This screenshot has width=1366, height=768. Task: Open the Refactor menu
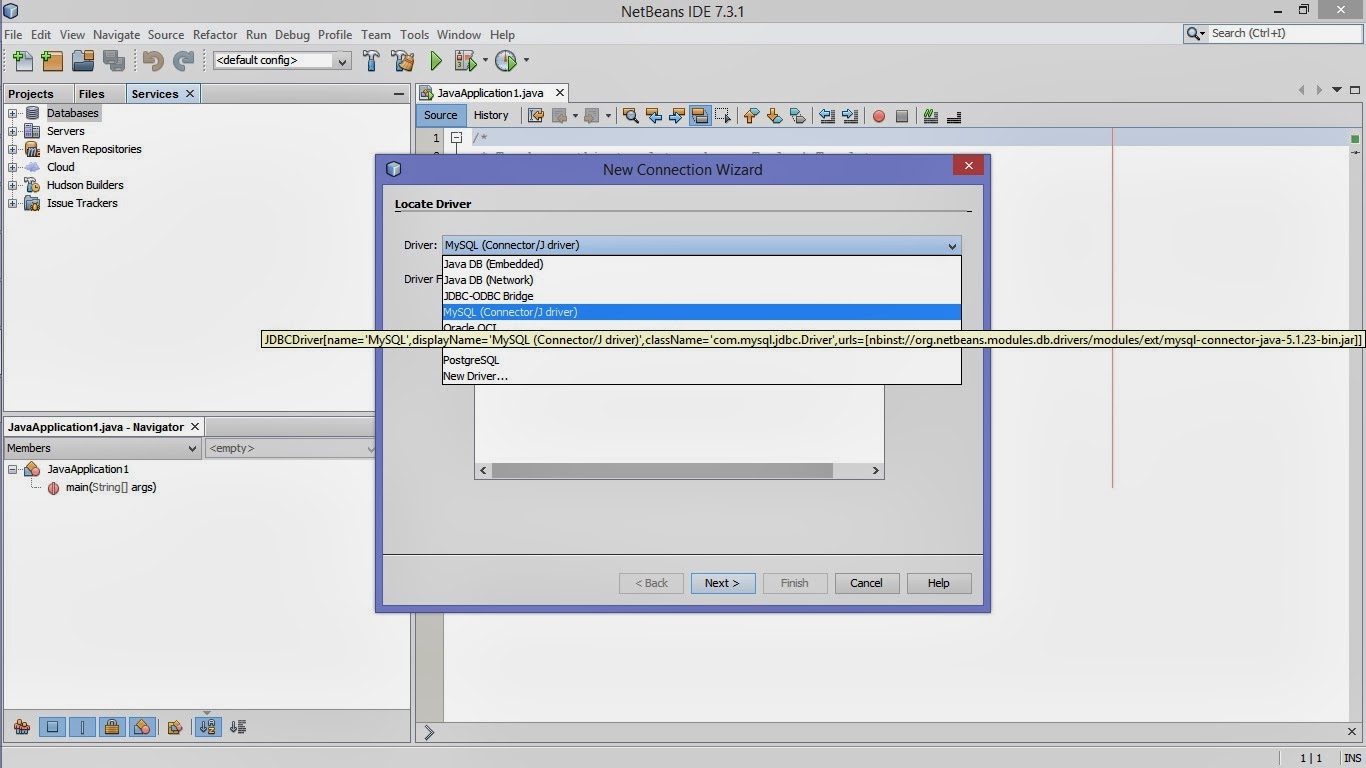[x=215, y=34]
